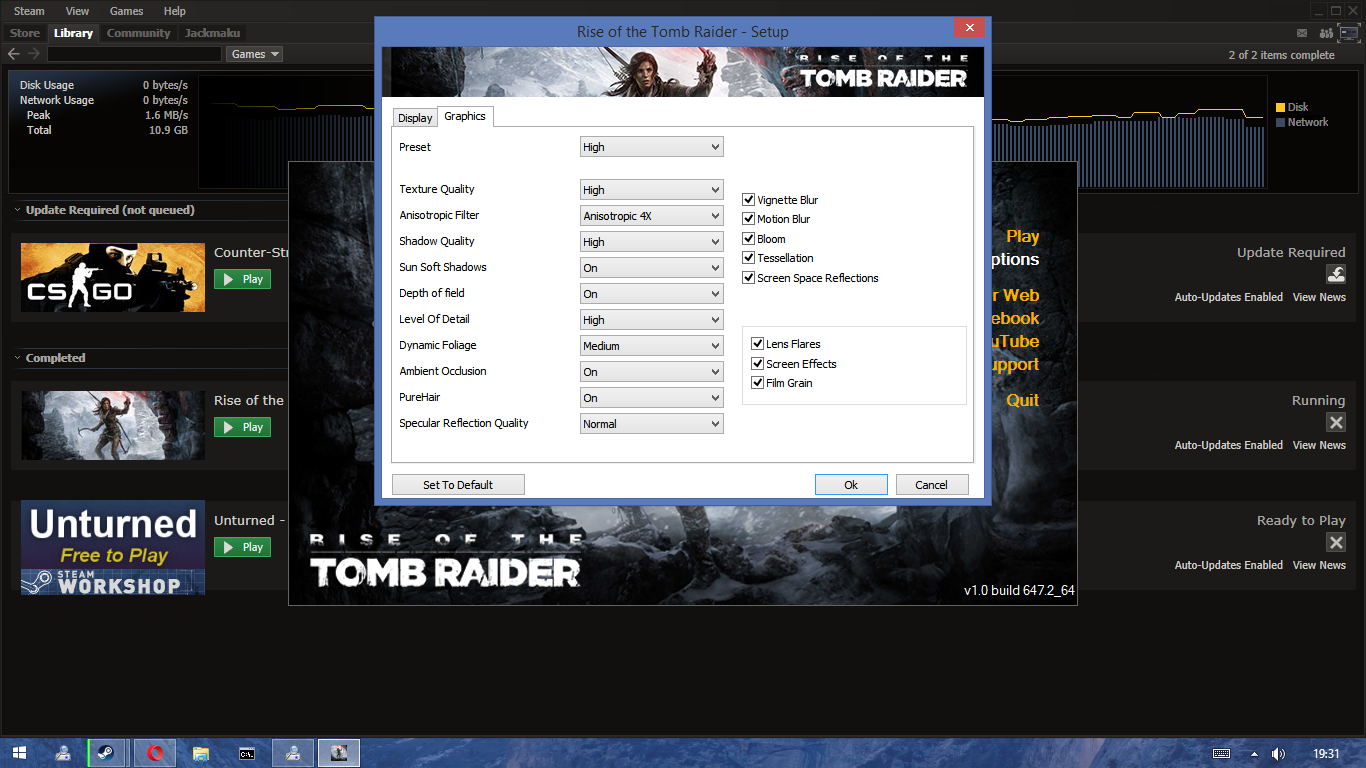Open Opera browser from taskbar
This screenshot has width=1366, height=768.
coord(155,753)
